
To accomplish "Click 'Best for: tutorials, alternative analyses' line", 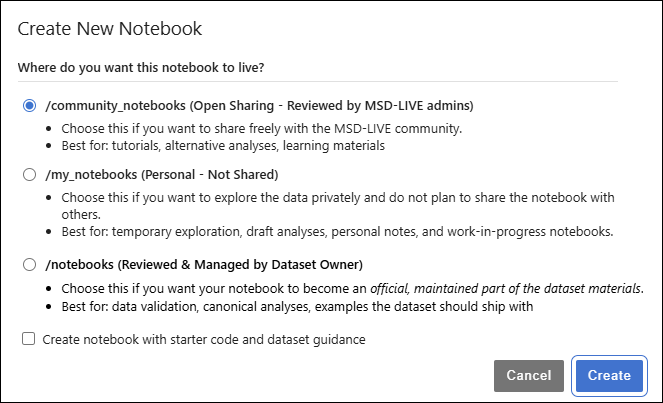I will click(223, 145).
